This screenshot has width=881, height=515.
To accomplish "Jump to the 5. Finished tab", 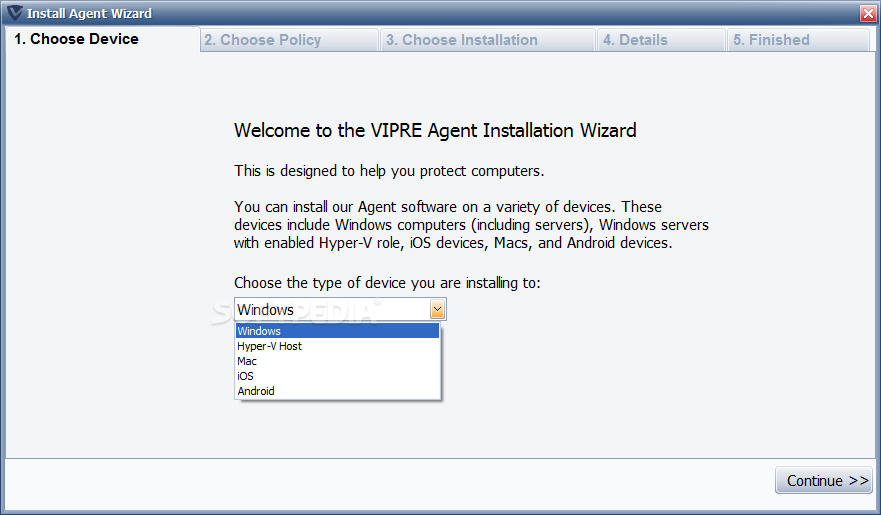I will tap(798, 40).
